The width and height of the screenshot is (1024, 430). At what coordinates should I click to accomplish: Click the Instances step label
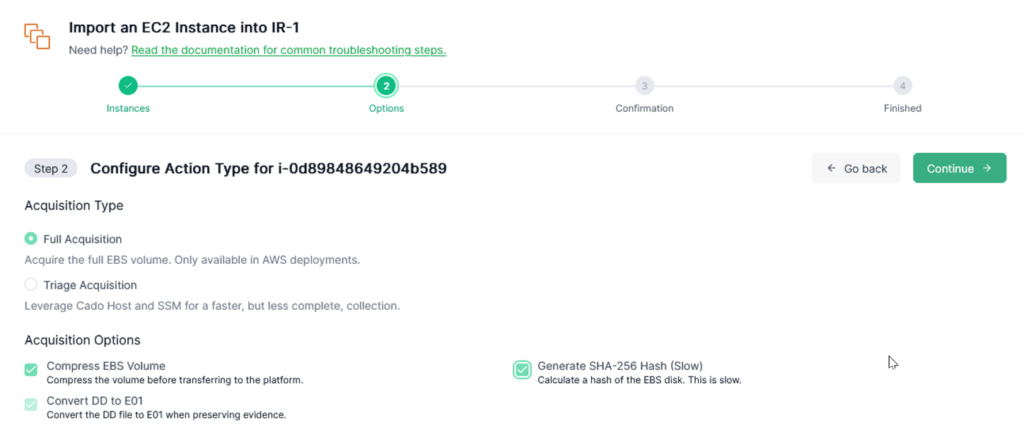(x=128, y=108)
